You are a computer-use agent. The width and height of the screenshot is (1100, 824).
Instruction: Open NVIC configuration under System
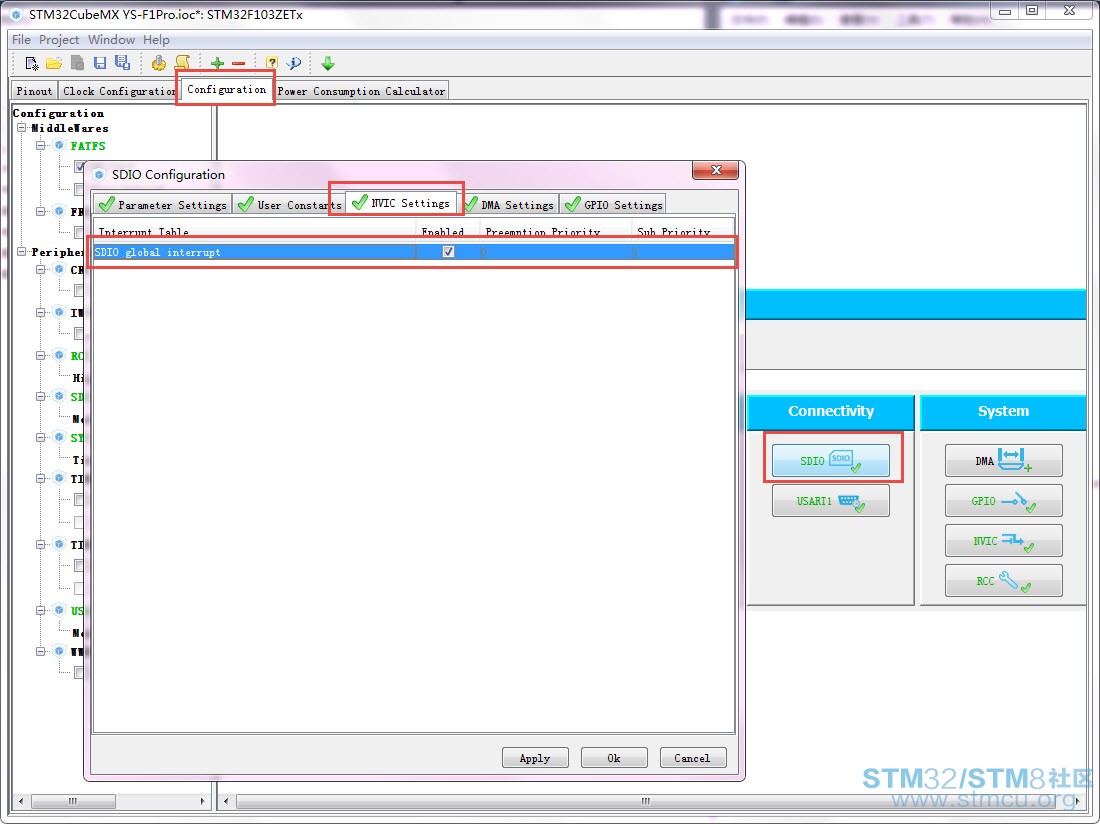[1003, 541]
